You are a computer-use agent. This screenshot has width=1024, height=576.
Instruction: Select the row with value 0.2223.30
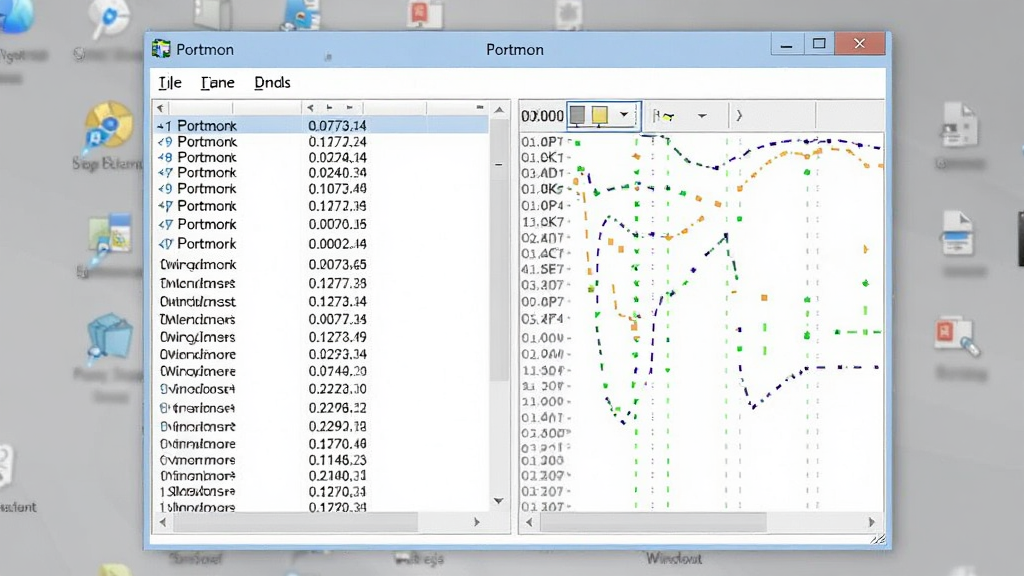tap(322, 389)
